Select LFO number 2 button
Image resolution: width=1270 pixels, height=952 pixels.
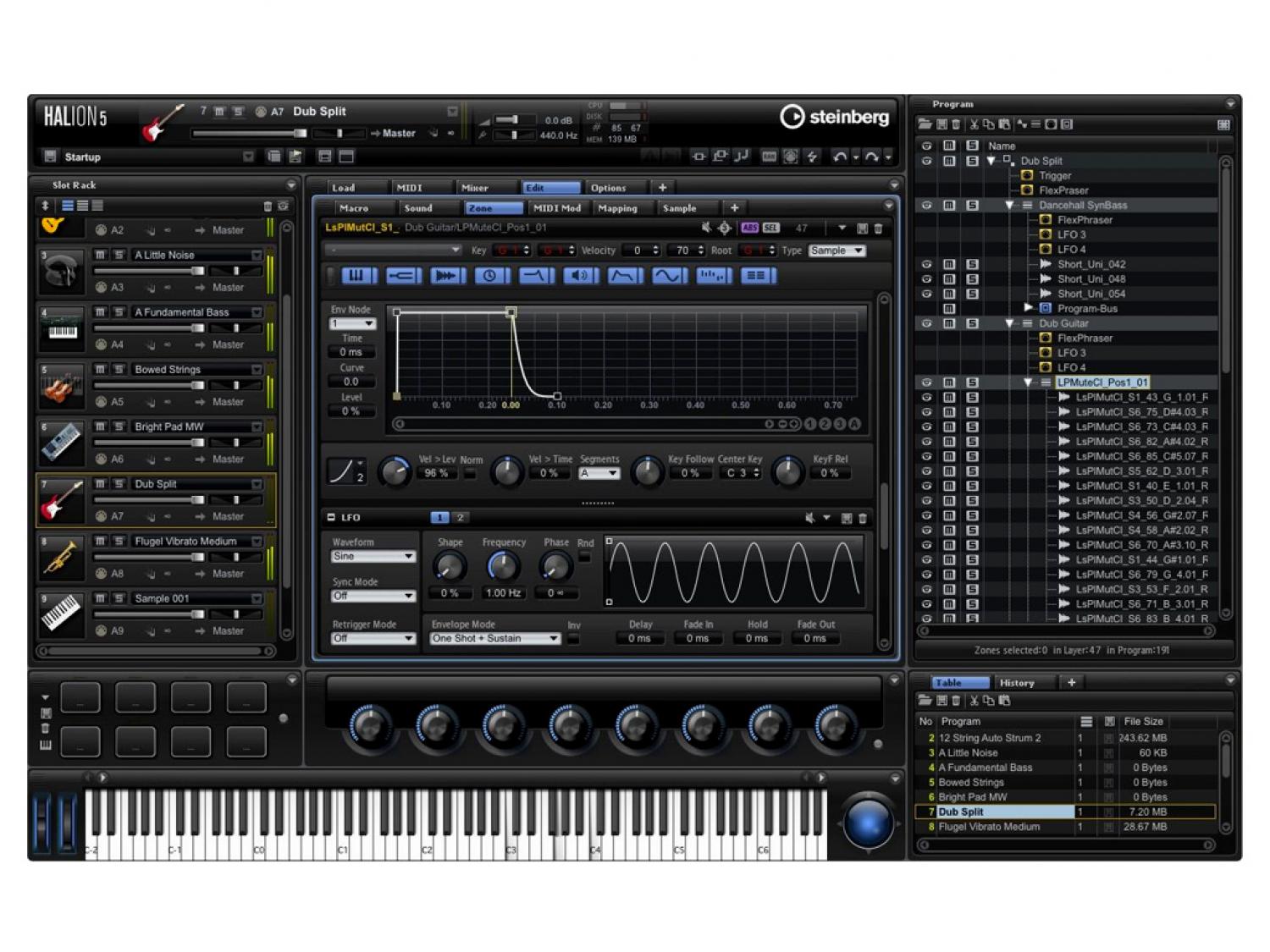pyautogui.click(x=460, y=517)
